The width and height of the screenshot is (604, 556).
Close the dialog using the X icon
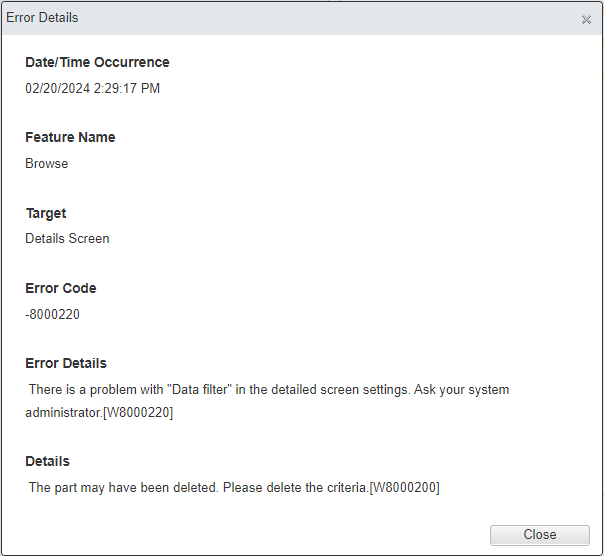586,19
